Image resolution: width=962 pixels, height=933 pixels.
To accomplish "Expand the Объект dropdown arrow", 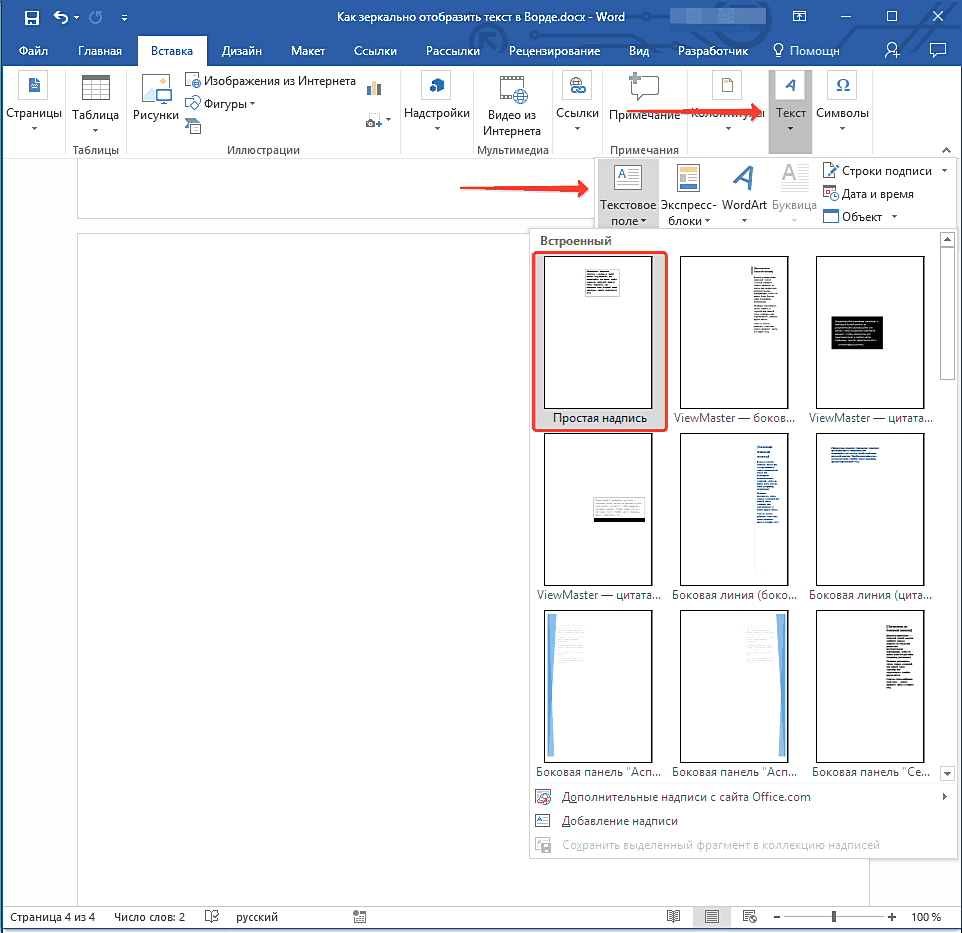I will [894, 217].
